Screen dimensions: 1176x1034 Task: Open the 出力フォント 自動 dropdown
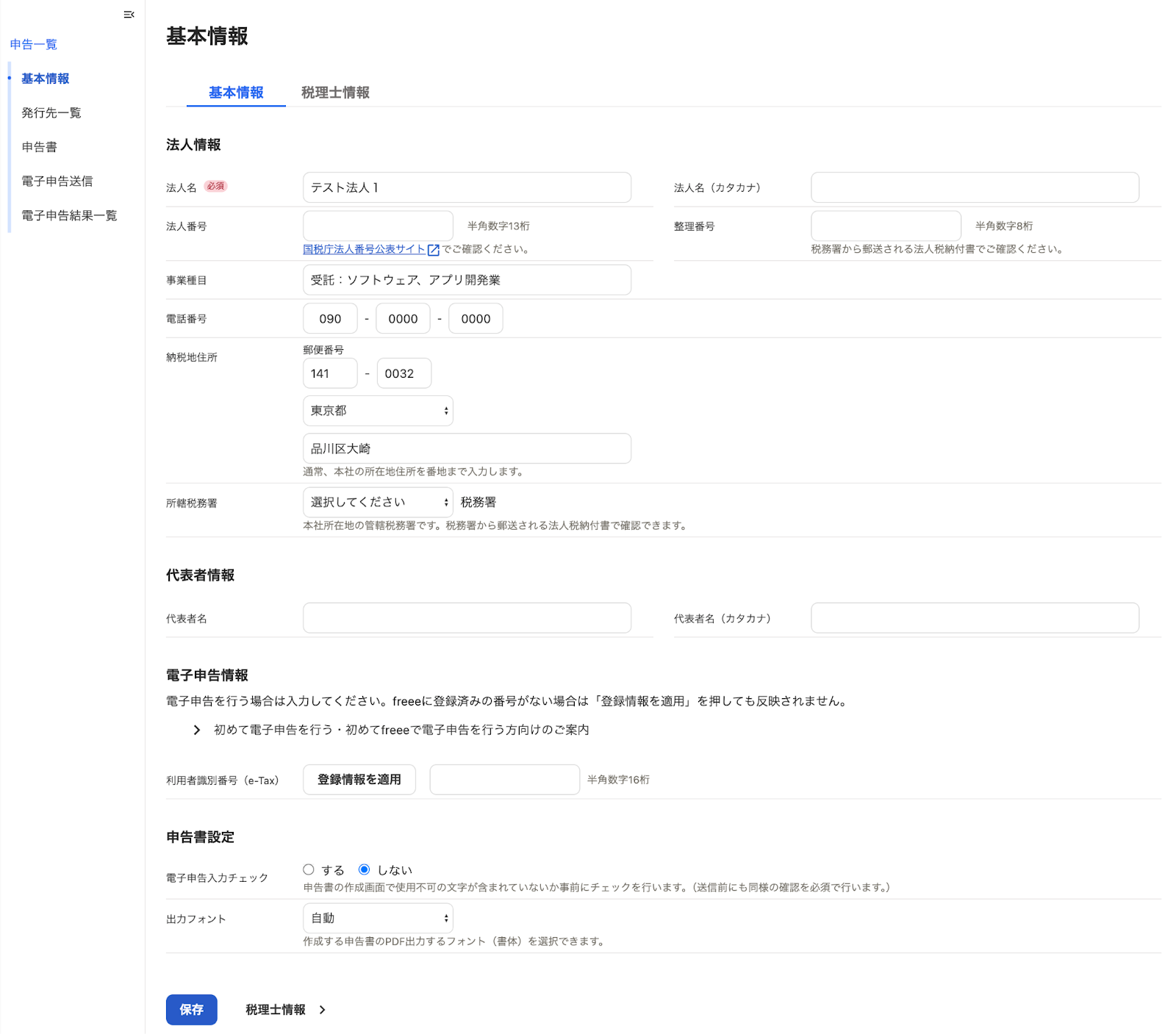(378, 919)
